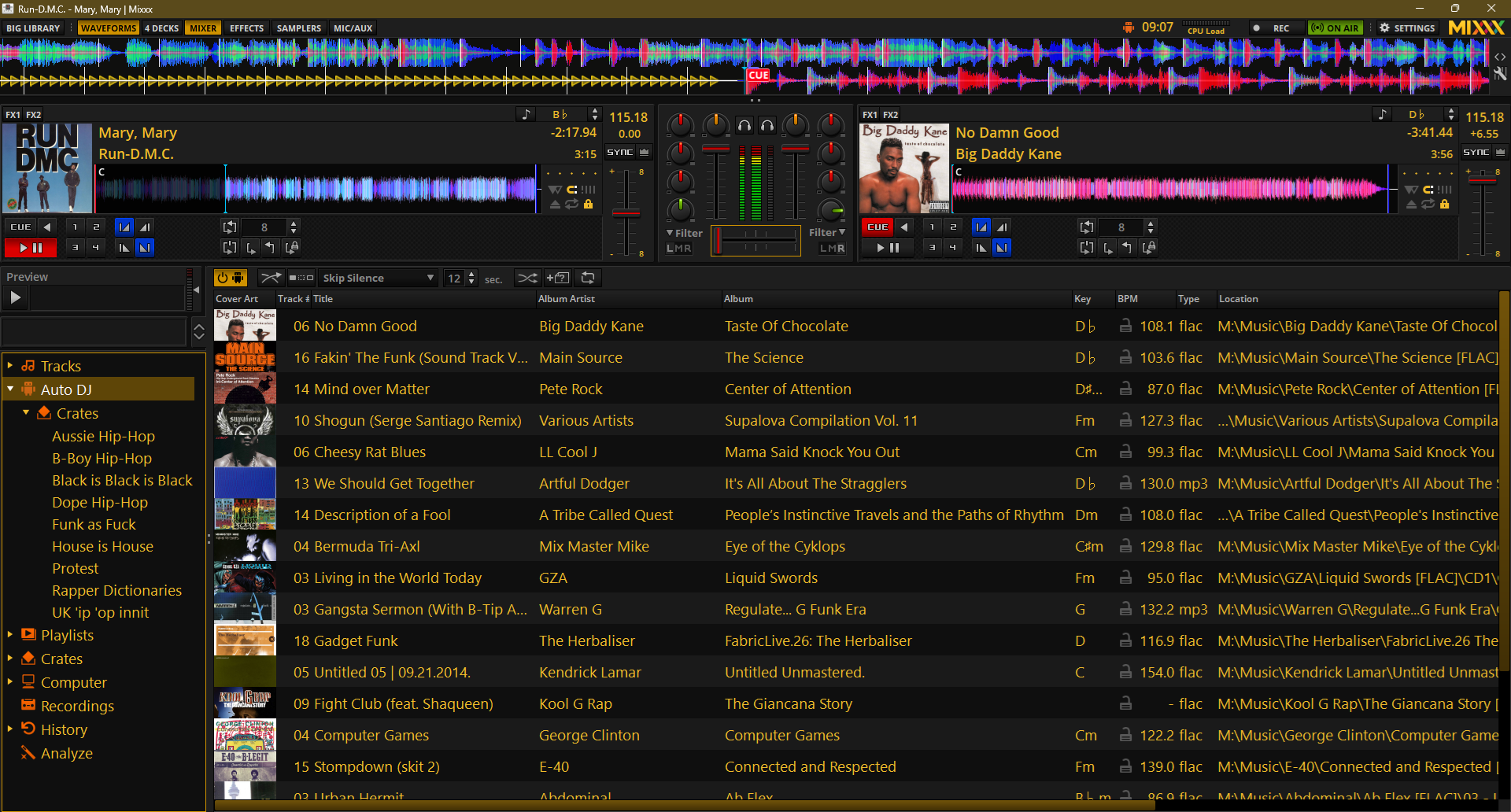Toggle deck 1 beatloop activate icon

pos(229,227)
